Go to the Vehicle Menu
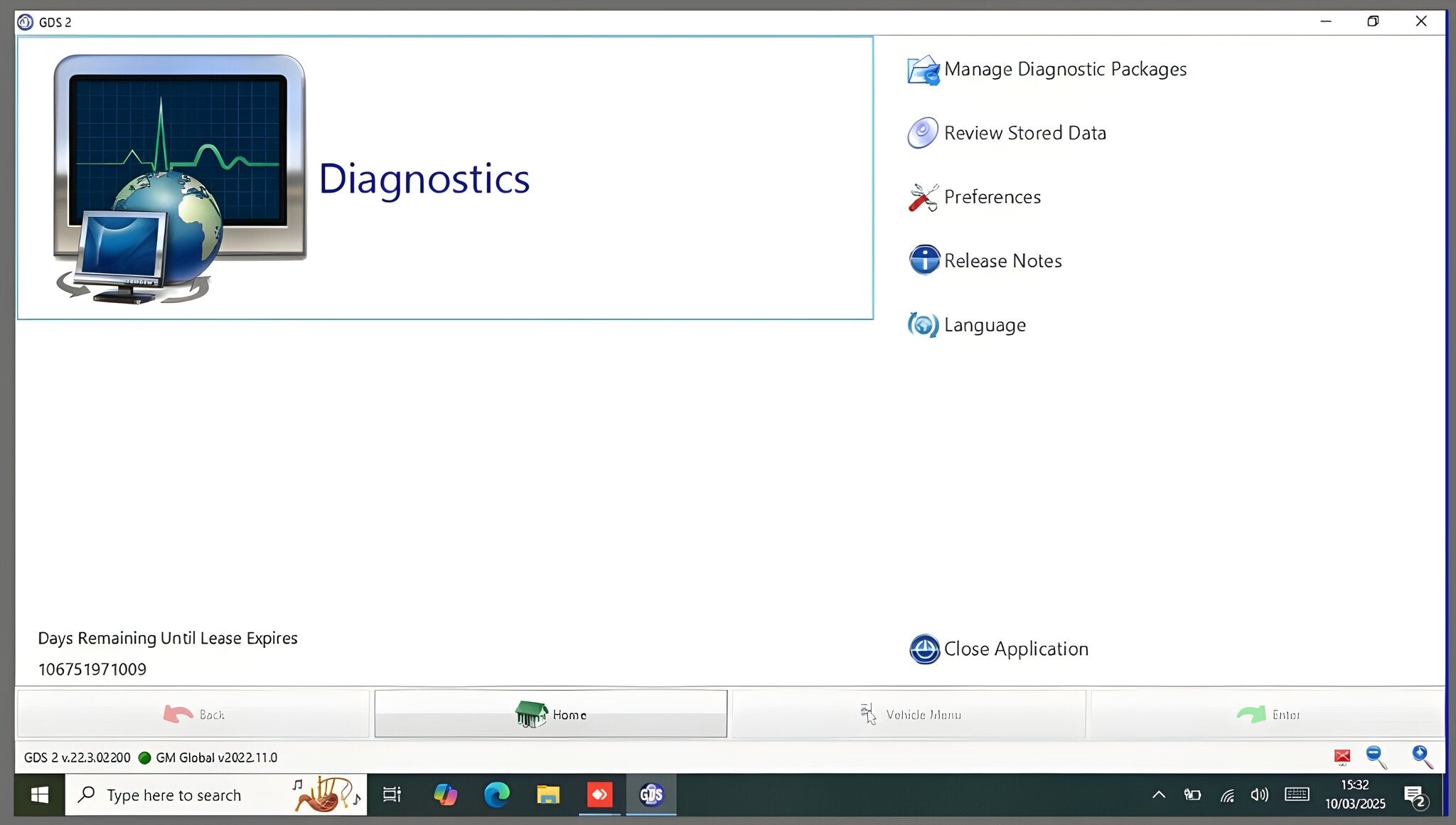The width and height of the screenshot is (1456, 825). coord(909,713)
